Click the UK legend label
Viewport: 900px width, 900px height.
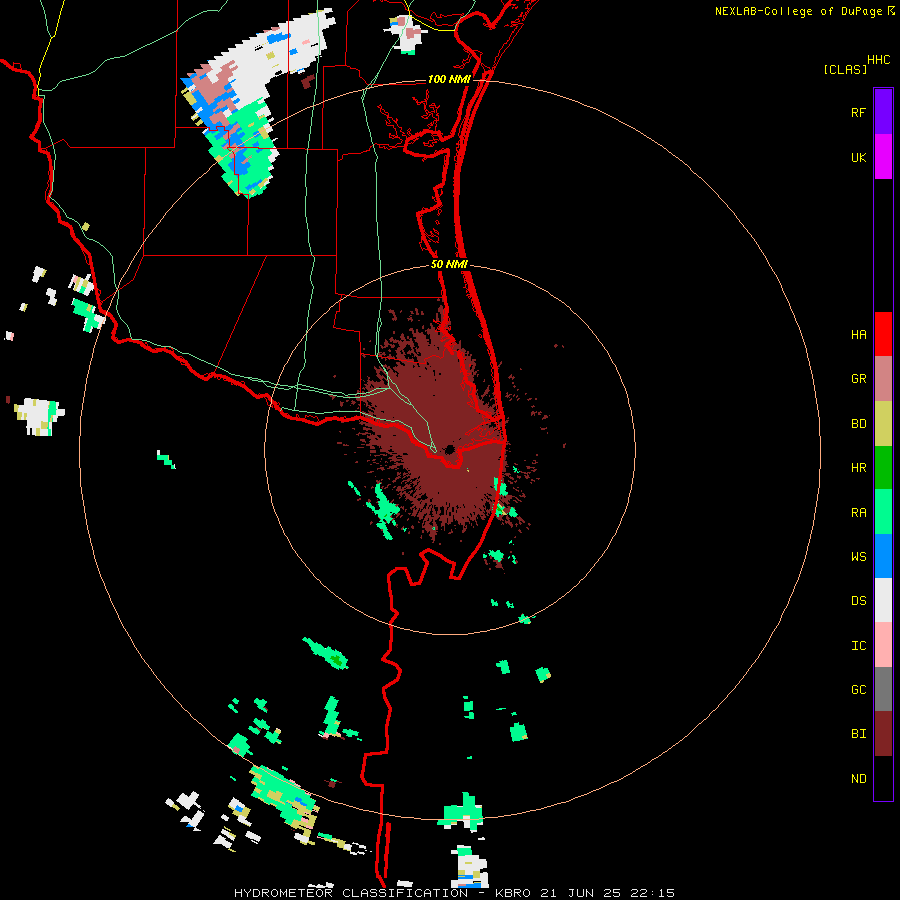(858, 158)
